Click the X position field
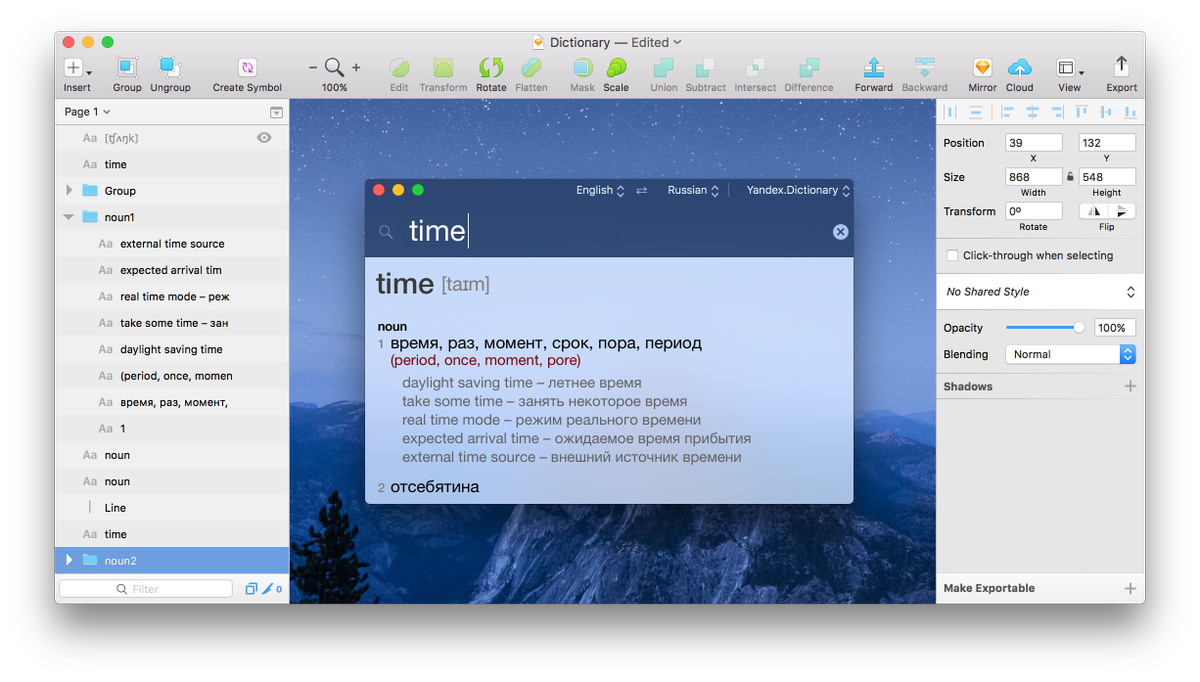This screenshot has width=1200, height=682. coord(1034,143)
